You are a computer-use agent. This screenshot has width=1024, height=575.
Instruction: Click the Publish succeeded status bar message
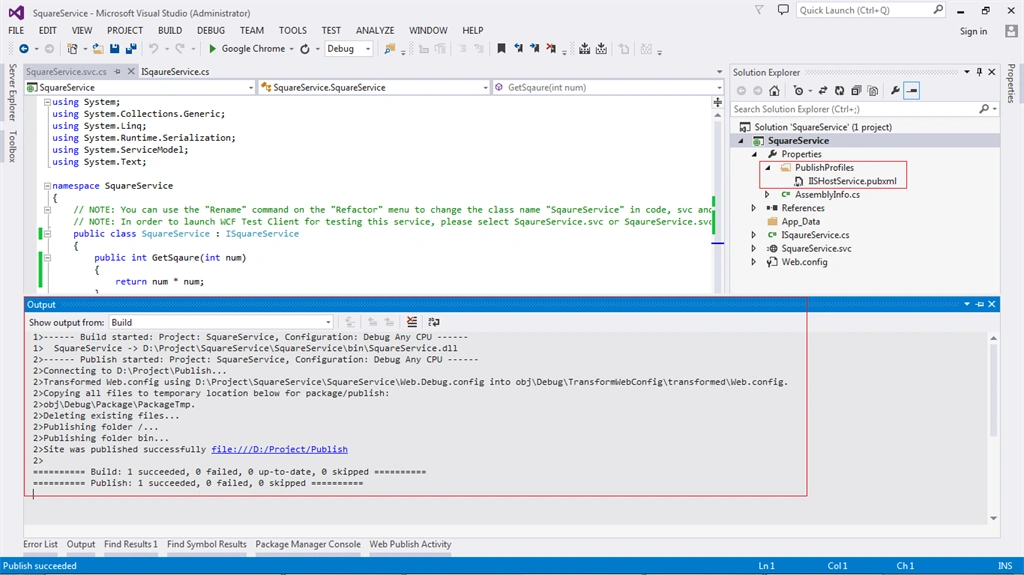40,566
